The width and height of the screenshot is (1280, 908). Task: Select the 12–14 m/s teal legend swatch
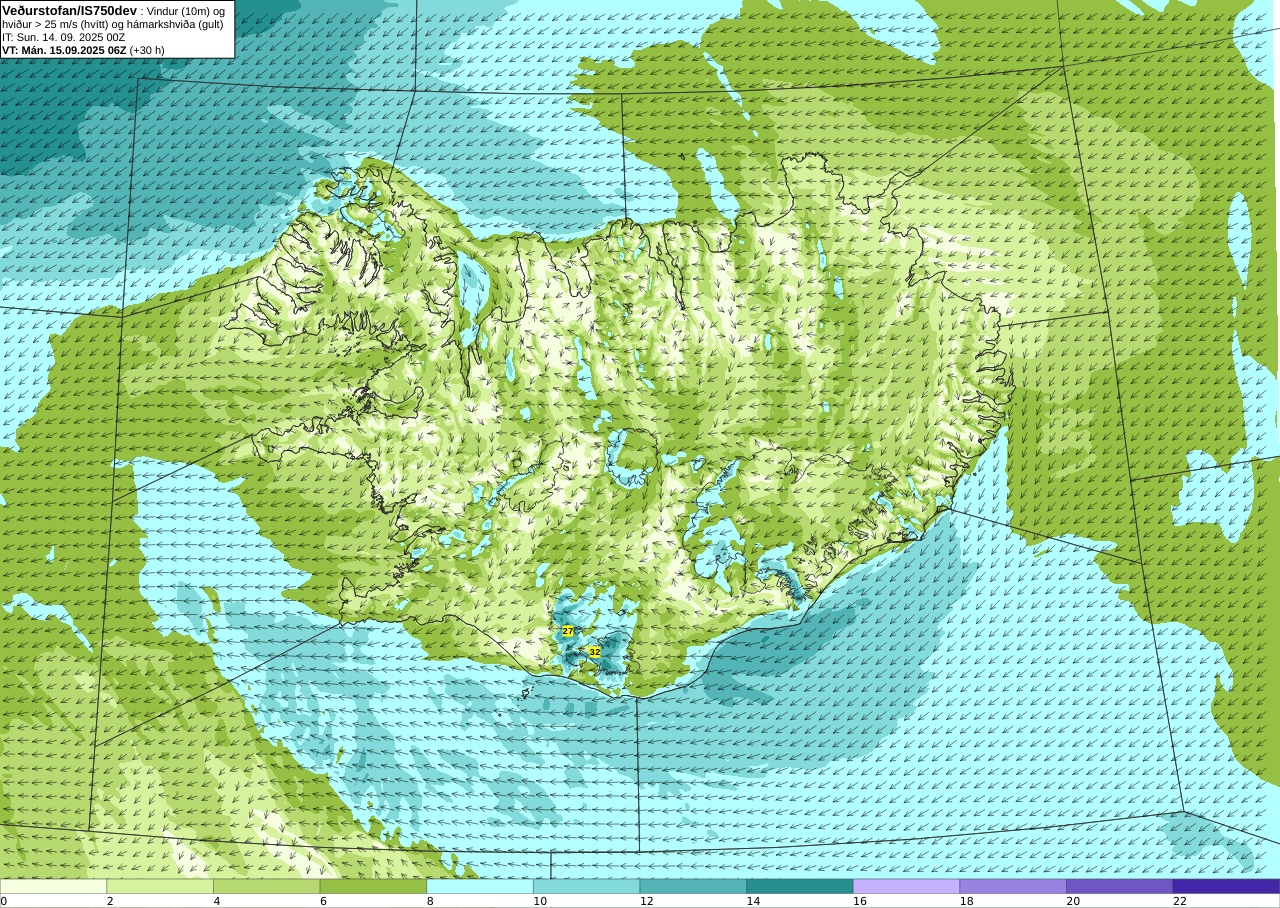coord(693,886)
